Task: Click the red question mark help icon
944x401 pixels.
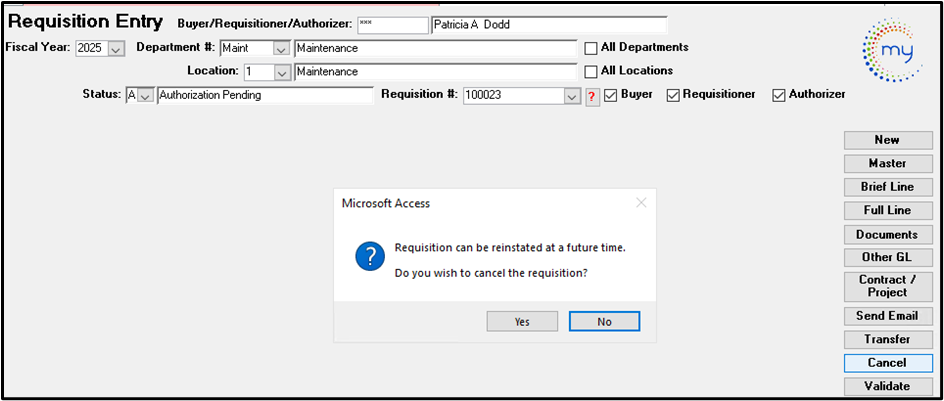Action: 592,96
